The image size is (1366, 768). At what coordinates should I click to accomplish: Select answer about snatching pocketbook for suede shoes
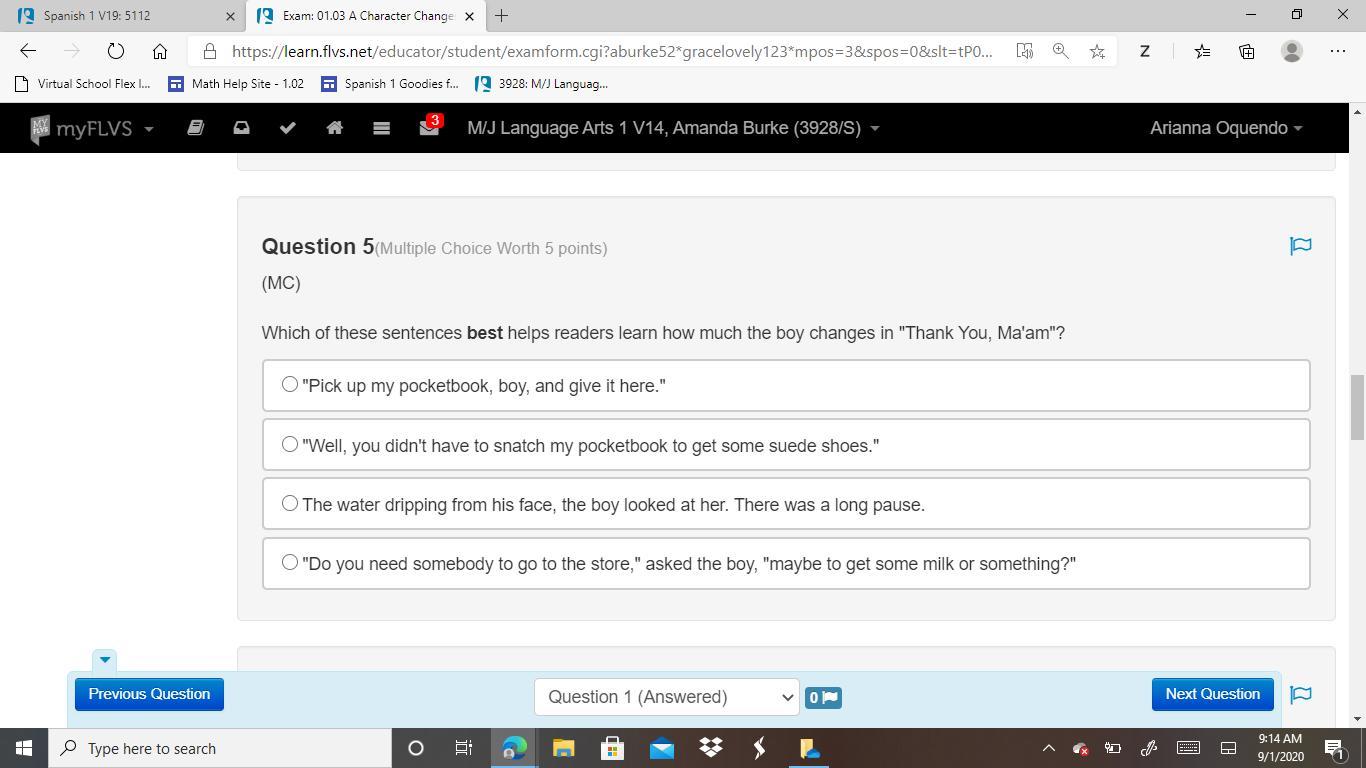(786, 445)
